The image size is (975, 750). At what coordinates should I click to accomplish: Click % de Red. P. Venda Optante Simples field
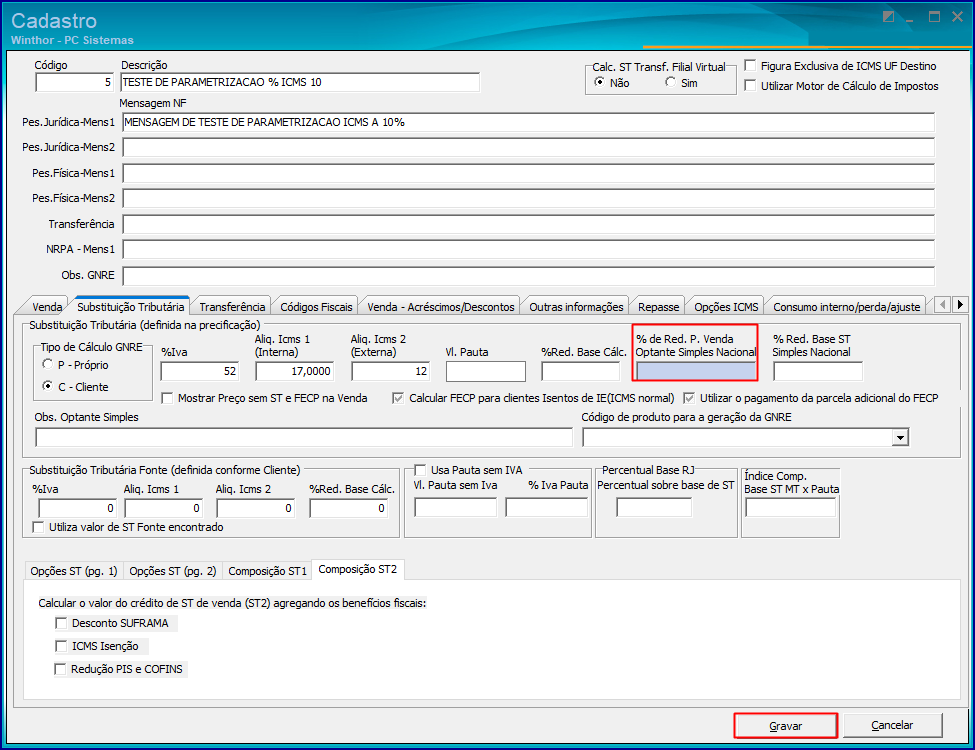coord(695,371)
